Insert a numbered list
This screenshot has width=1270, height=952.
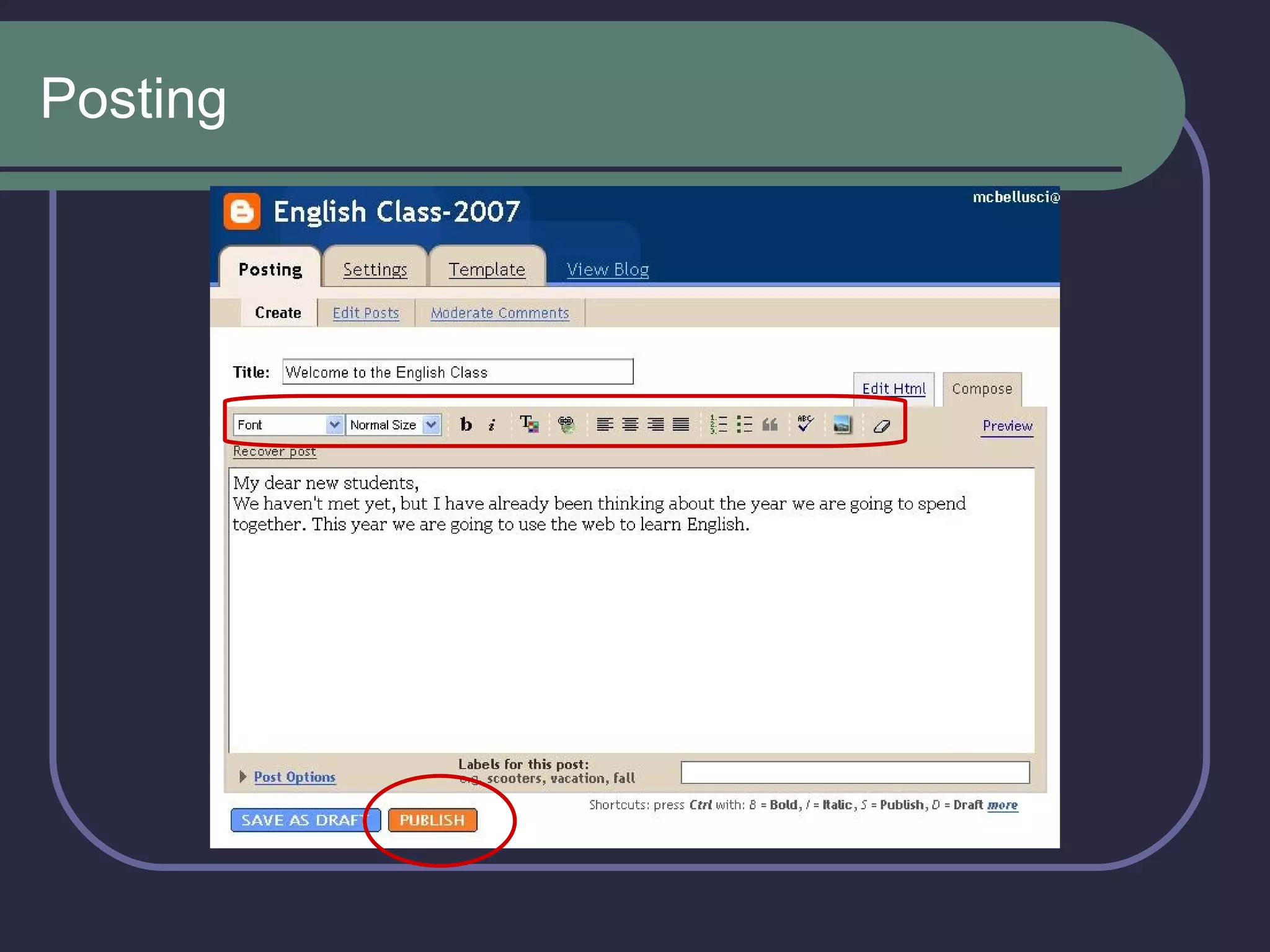718,425
